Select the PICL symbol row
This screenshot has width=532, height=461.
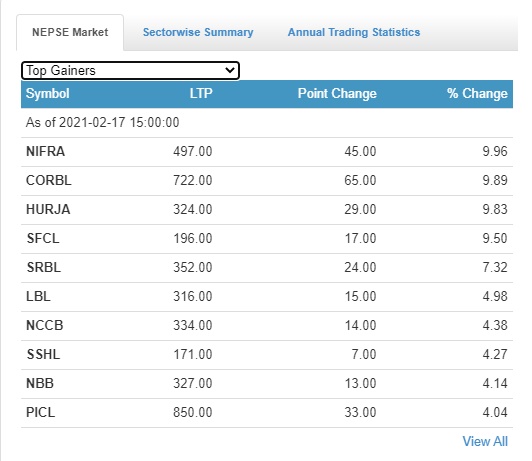pyautogui.click(x=267, y=412)
